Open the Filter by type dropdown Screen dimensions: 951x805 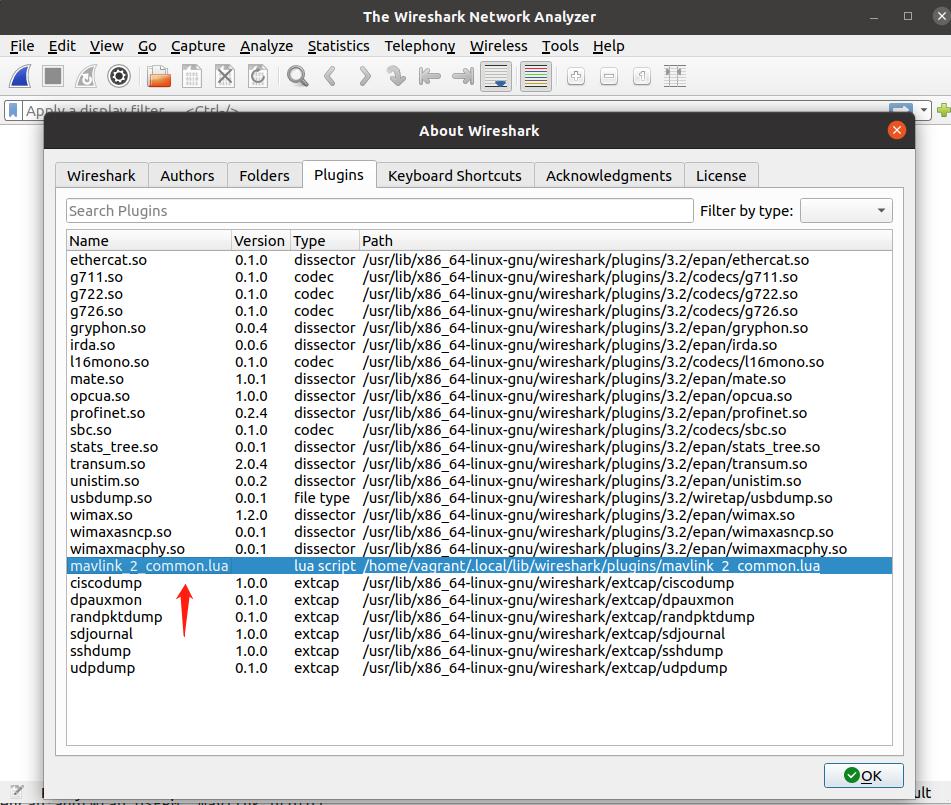(x=846, y=211)
